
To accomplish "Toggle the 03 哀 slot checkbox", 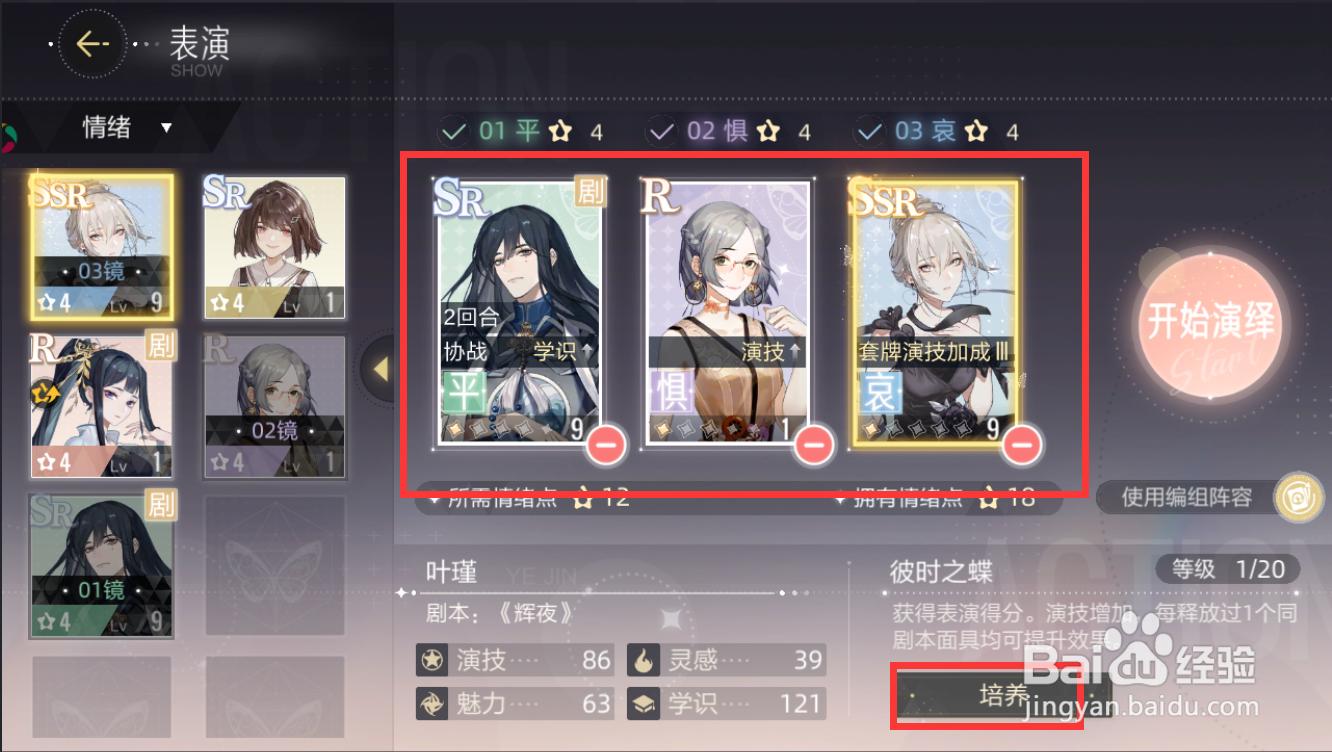I will click(869, 131).
